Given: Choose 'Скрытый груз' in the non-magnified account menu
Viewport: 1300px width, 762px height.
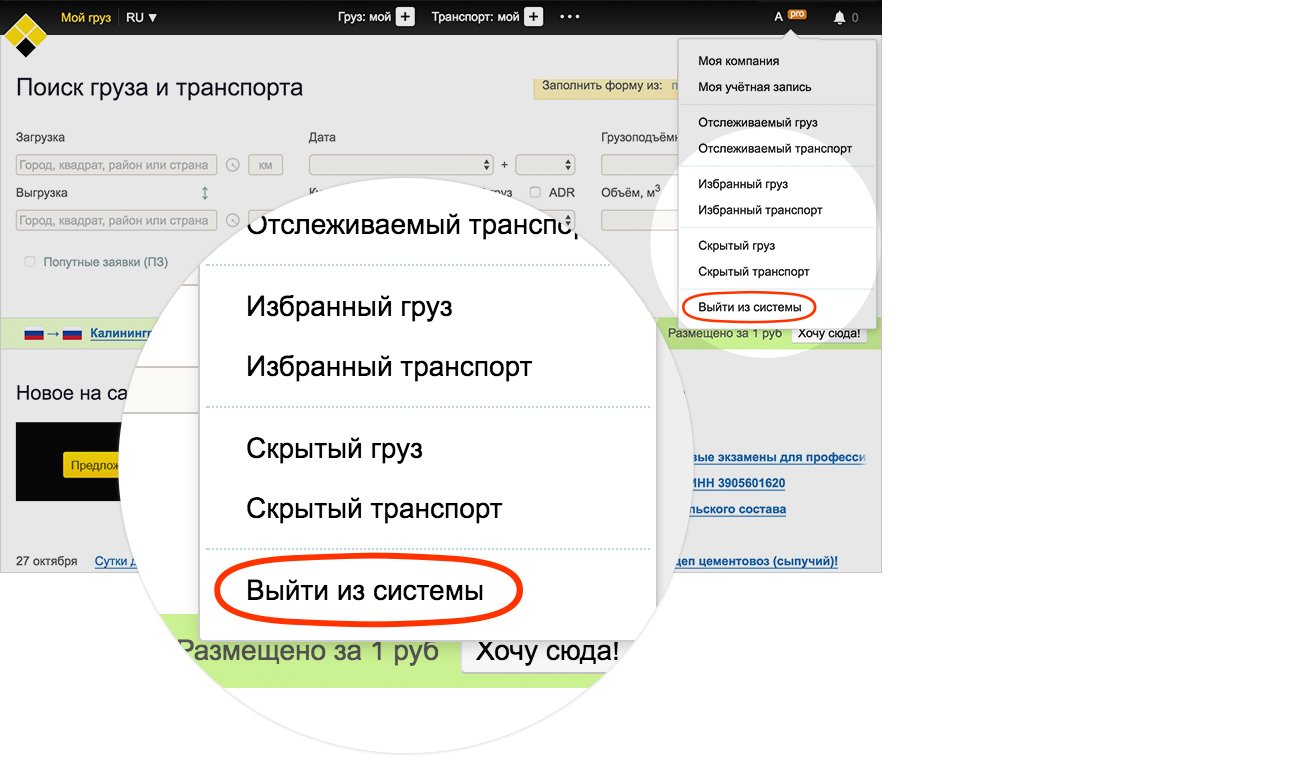Looking at the screenshot, I should (x=736, y=245).
